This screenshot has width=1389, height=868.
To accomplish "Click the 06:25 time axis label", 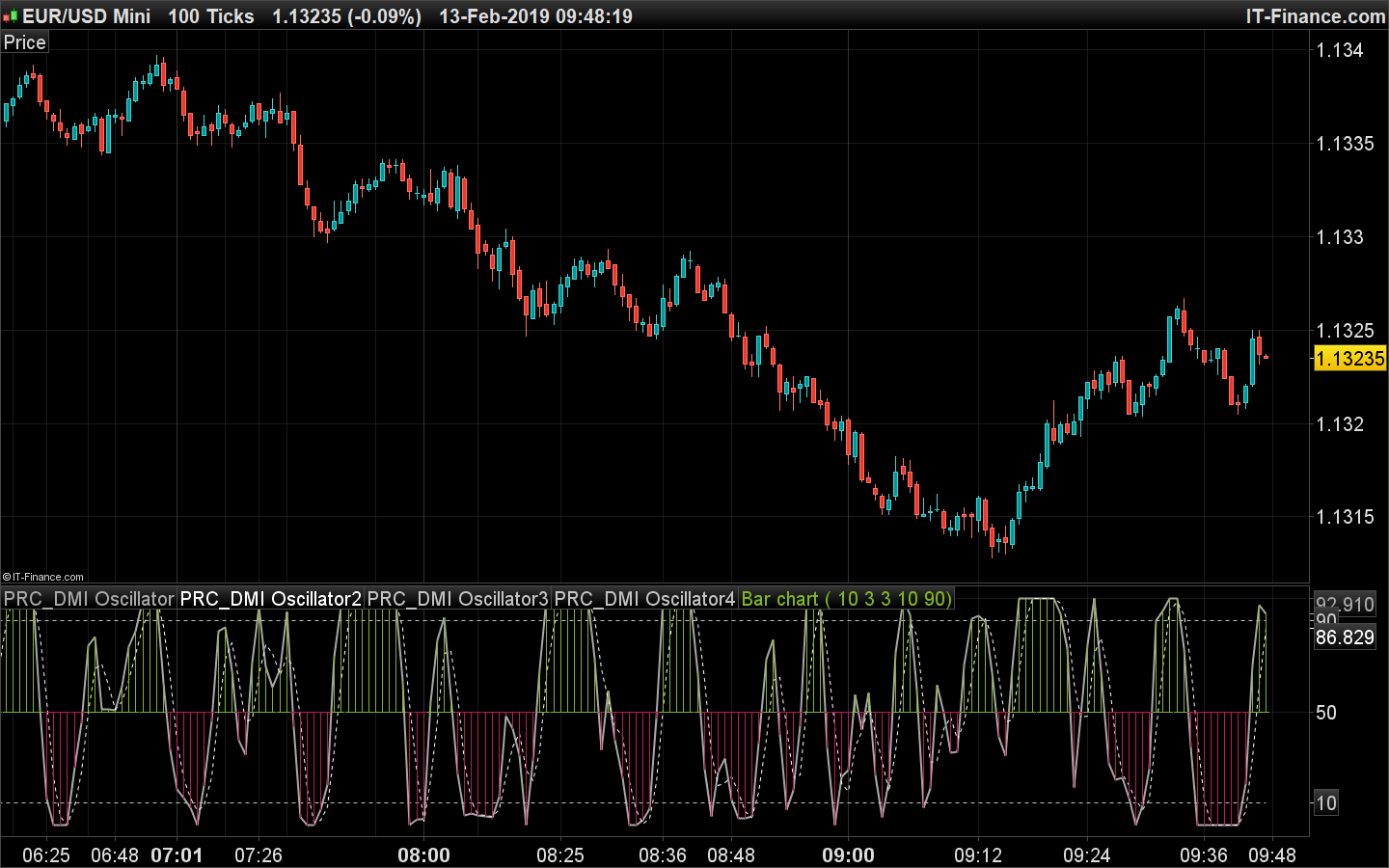I will point(46,855).
